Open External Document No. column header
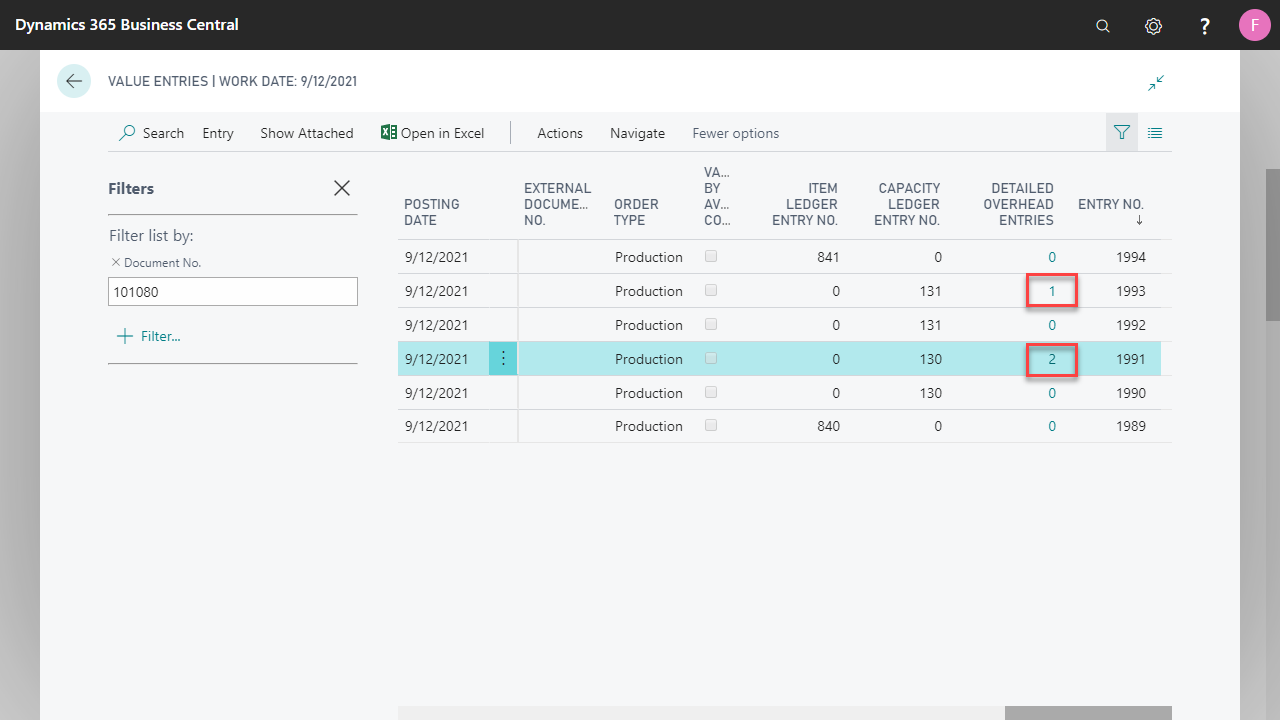This screenshot has height=720, width=1280. (x=558, y=204)
